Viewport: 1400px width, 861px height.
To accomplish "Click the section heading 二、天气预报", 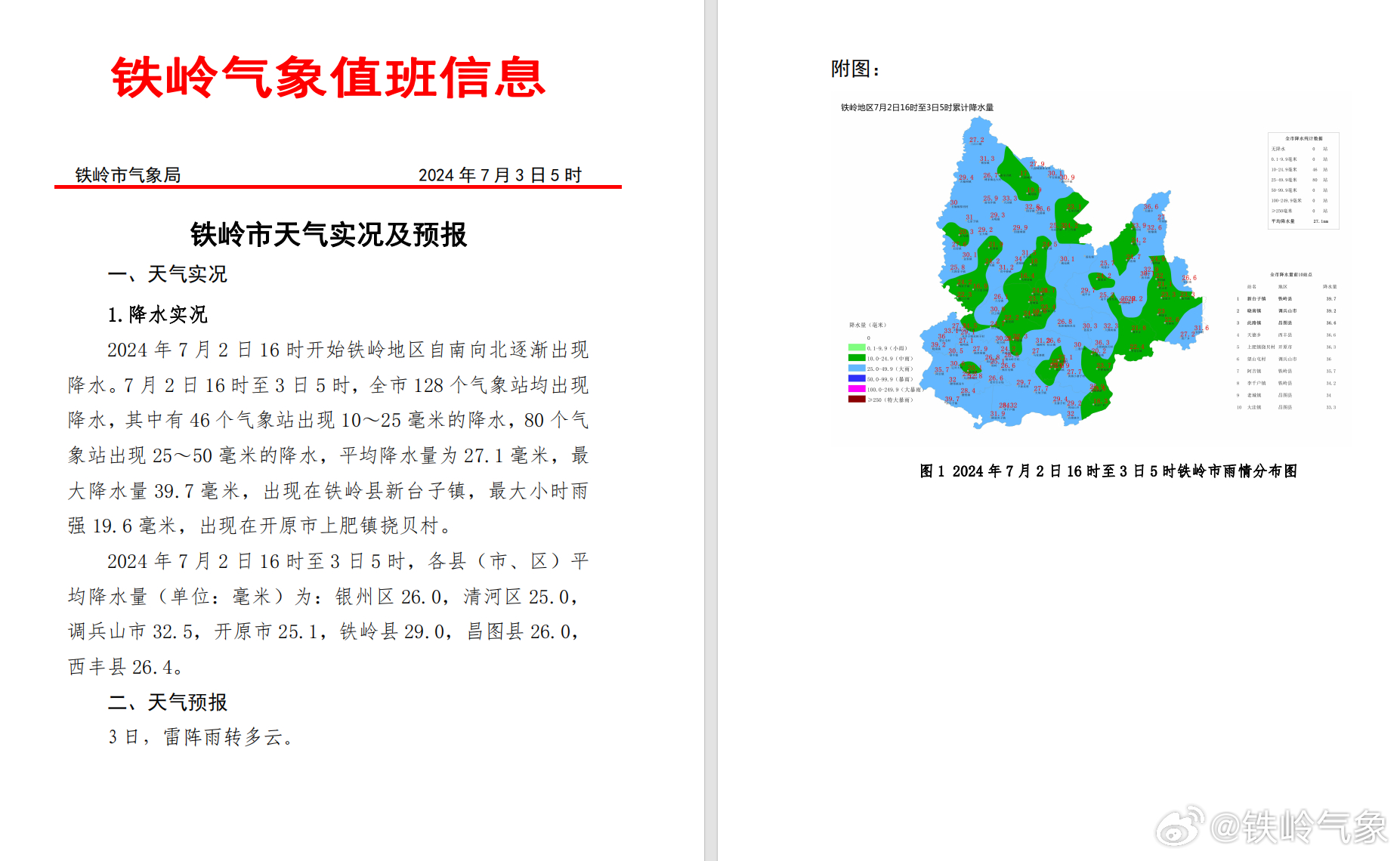I will [167, 702].
